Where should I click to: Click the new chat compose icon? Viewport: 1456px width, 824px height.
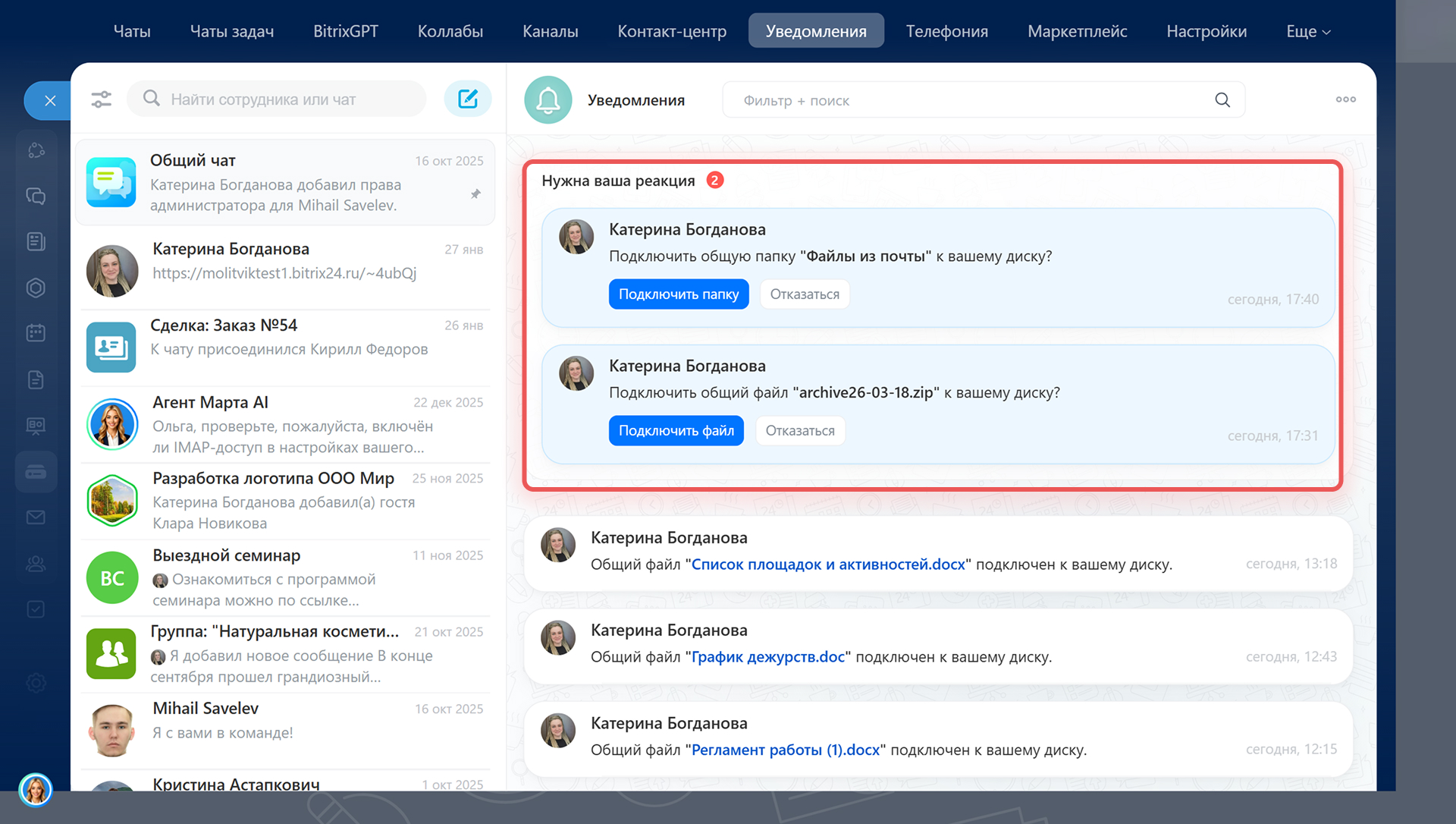tap(468, 99)
